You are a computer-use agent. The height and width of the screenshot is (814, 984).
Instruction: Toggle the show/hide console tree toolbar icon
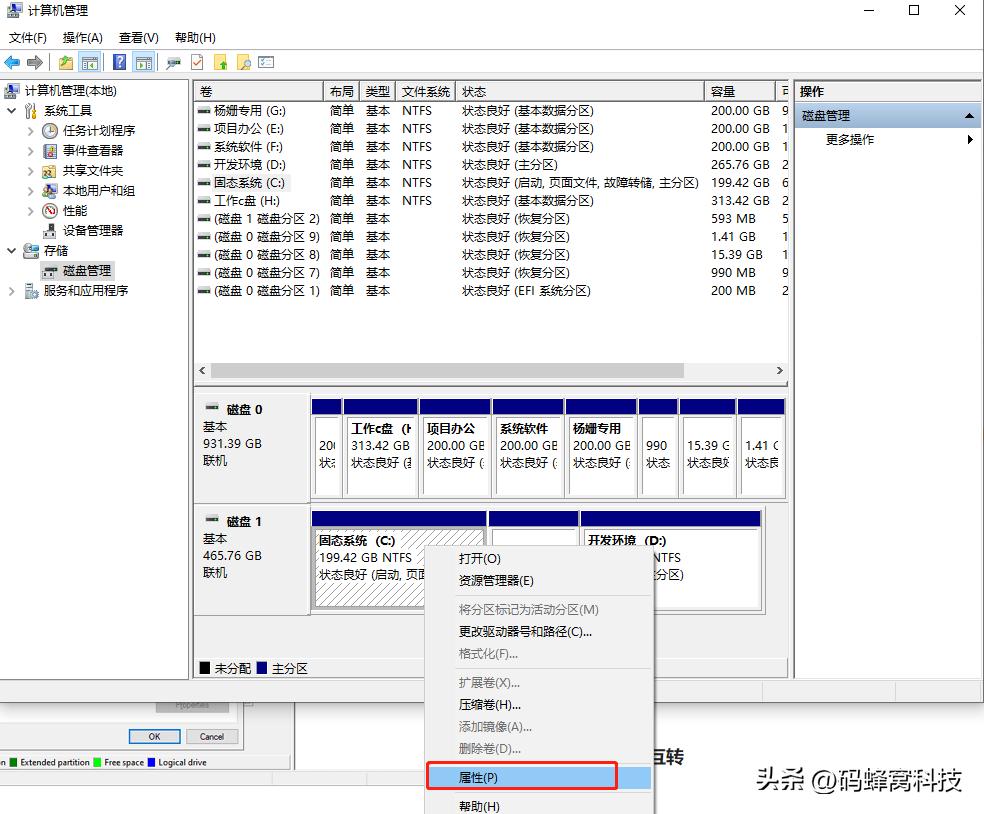(92, 62)
